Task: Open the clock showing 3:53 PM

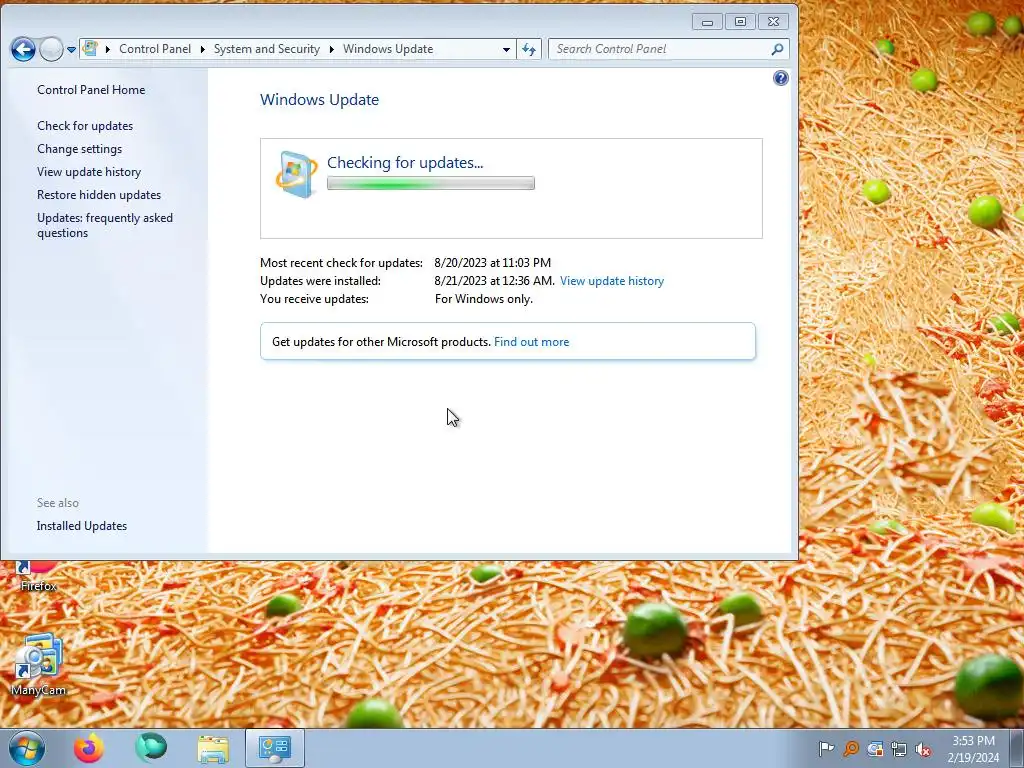Action: [x=973, y=749]
